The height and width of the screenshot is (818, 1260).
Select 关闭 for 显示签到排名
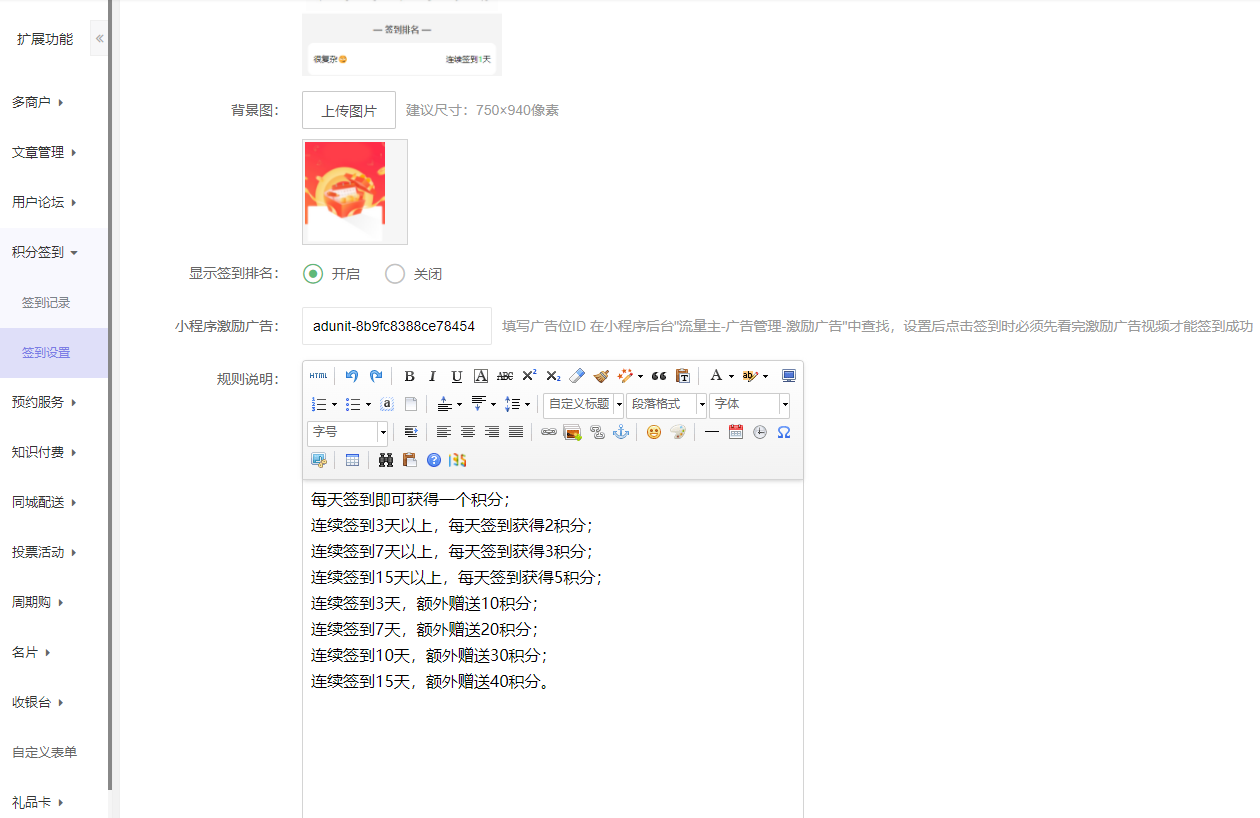pos(395,274)
